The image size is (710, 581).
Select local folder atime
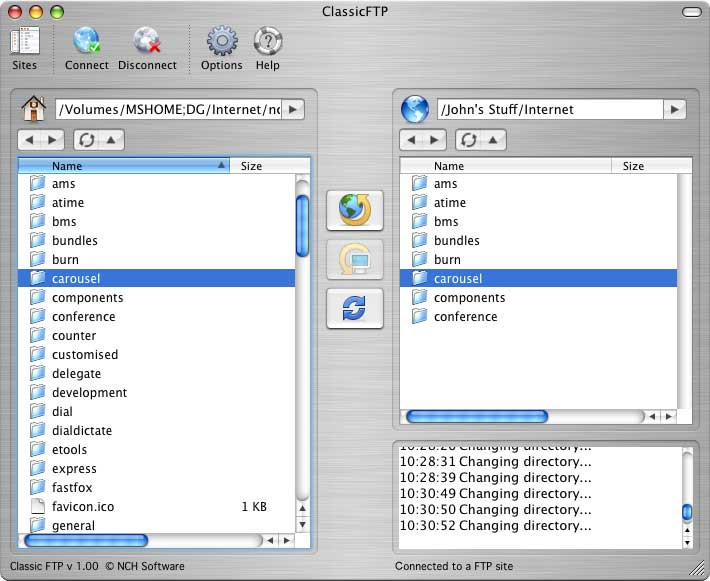(x=157, y=202)
